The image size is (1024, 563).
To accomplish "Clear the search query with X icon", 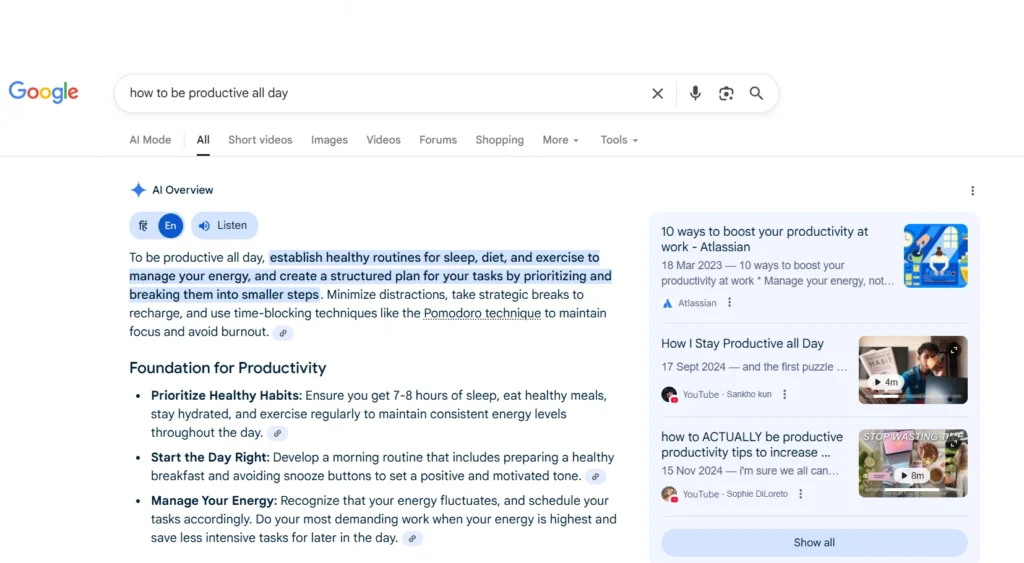I will 658,93.
